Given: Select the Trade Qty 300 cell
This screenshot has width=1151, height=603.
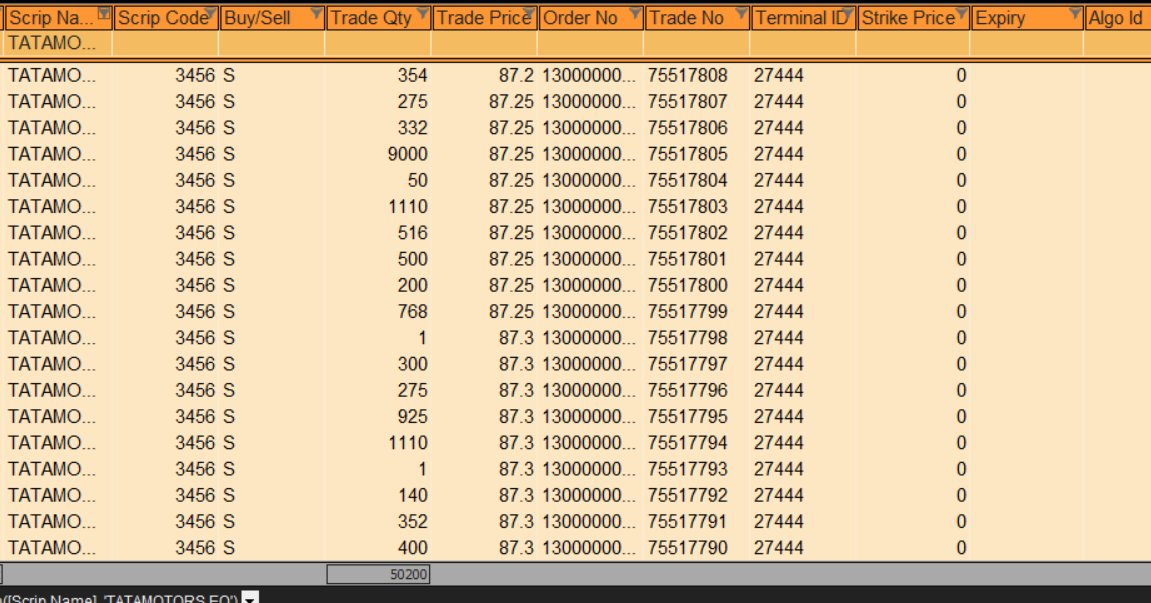Looking at the screenshot, I should click(378, 364).
